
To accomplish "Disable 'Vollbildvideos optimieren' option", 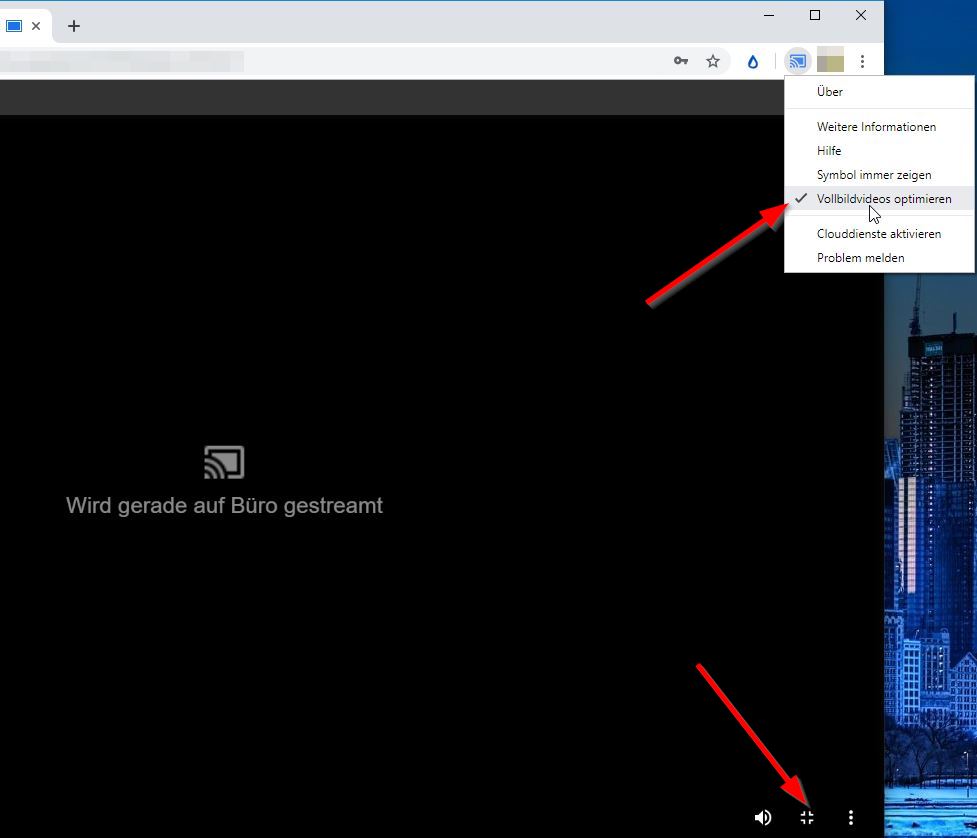I will point(883,199).
